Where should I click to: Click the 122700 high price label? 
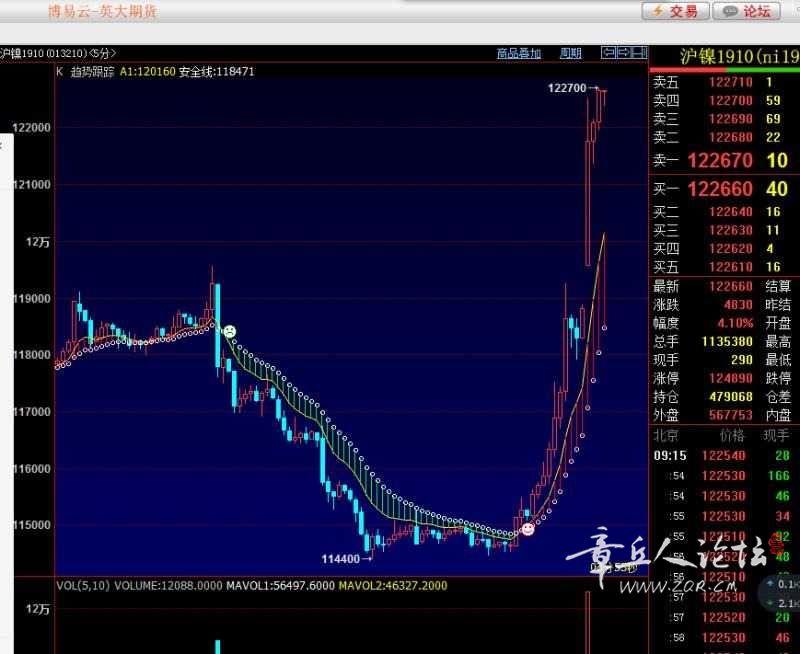tap(567, 88)
